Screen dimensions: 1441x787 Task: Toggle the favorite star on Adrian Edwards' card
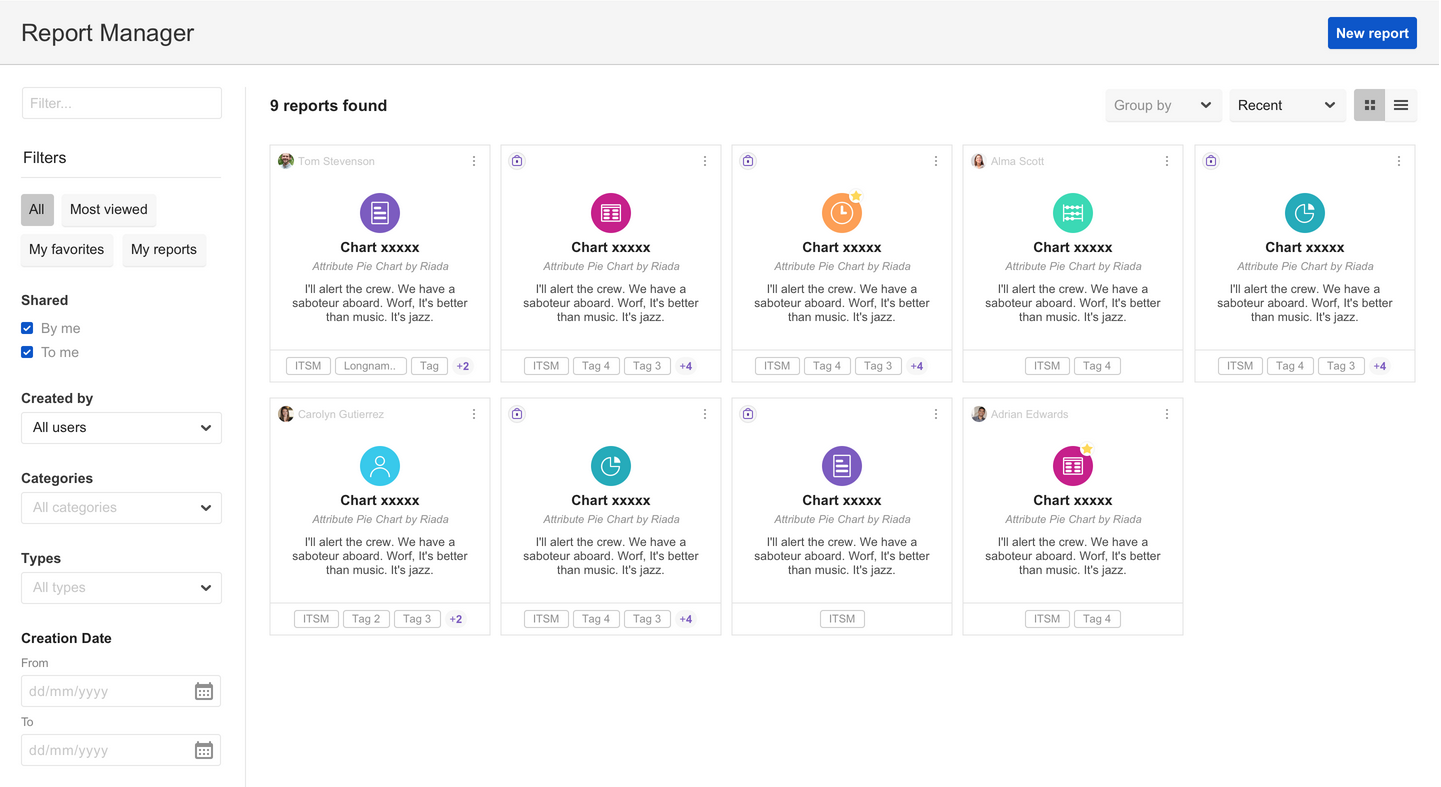coord(1088,449)
